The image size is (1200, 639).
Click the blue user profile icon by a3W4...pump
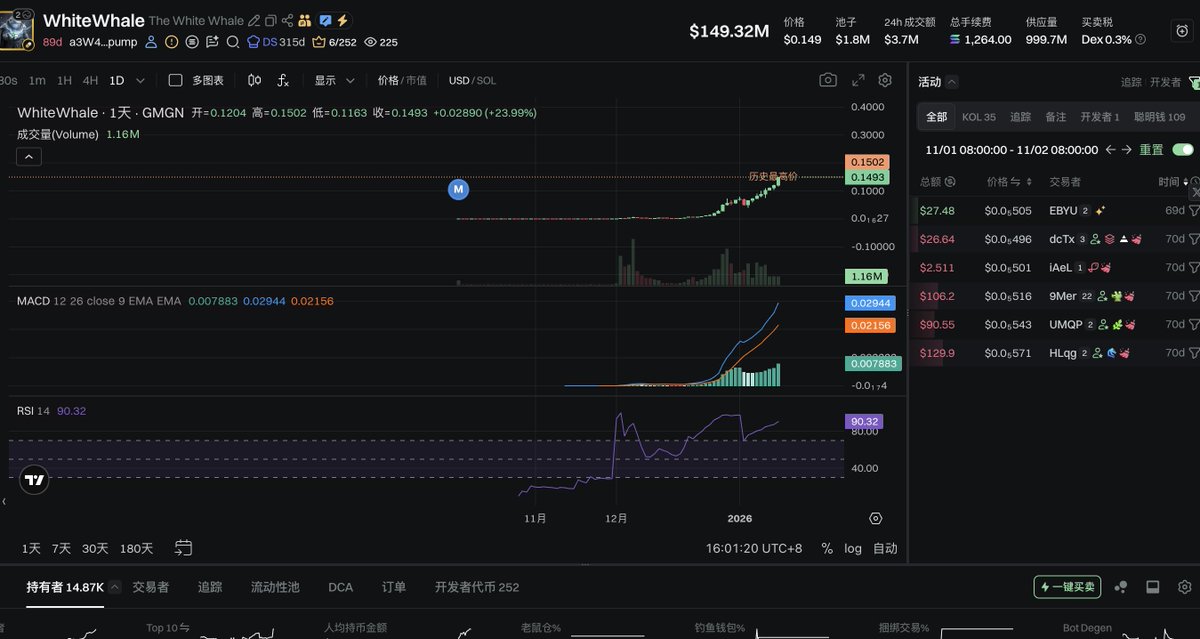(151, 42)
